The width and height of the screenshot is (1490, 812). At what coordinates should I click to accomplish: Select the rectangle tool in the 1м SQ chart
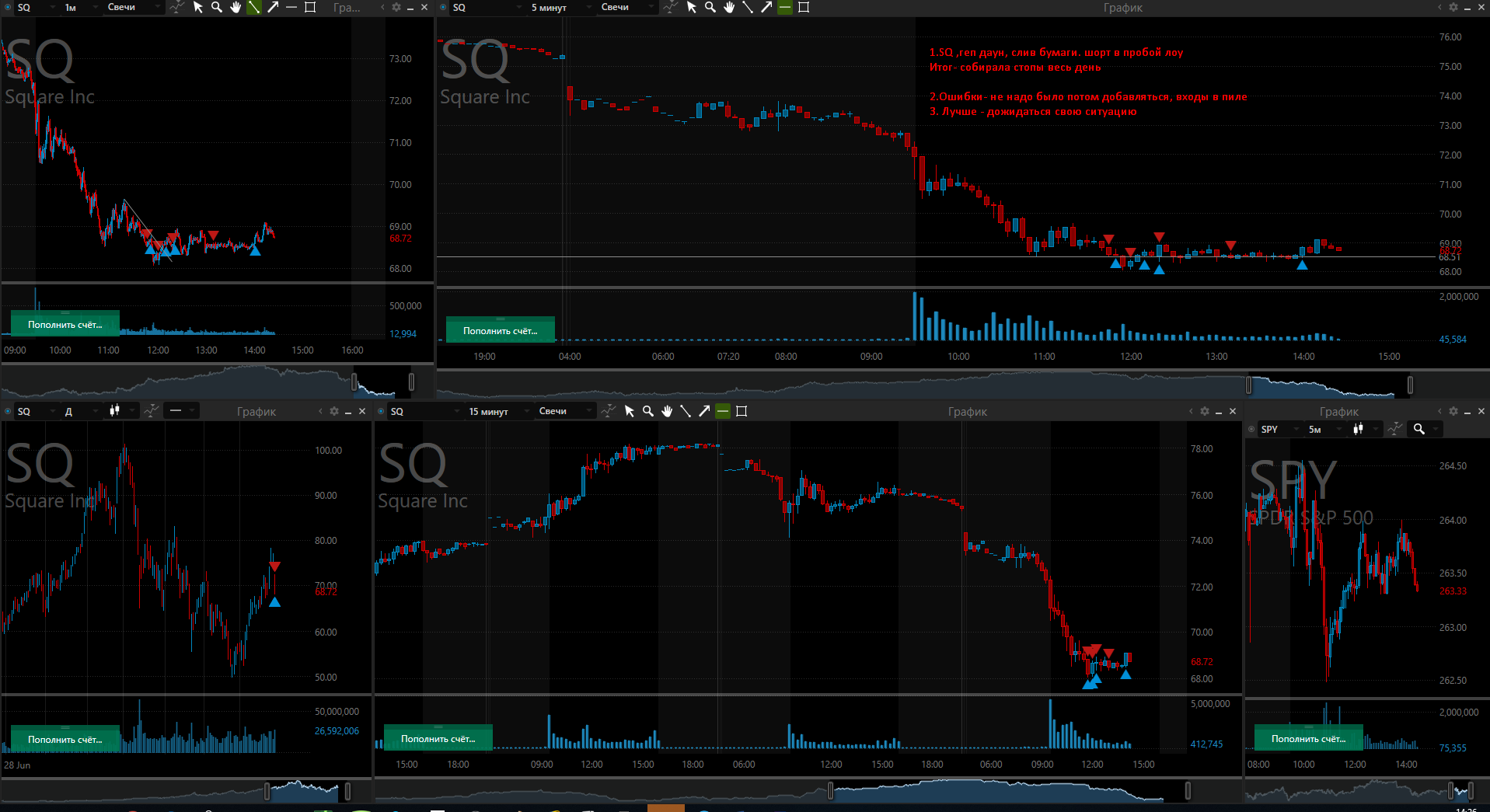click(310, 7)
